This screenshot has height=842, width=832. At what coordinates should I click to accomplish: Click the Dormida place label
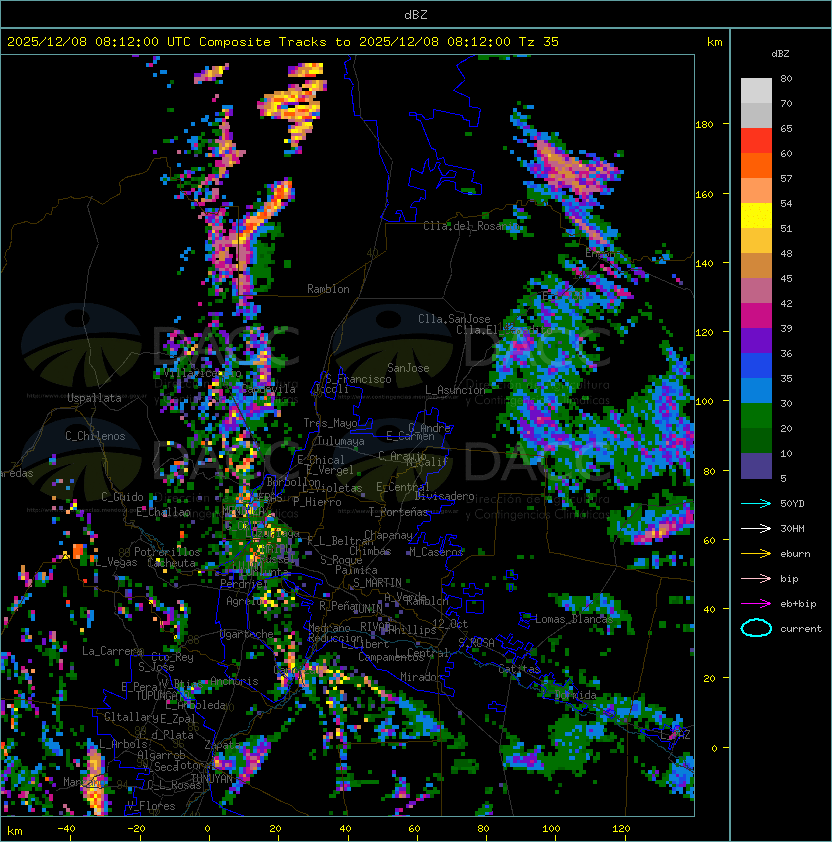575,695
